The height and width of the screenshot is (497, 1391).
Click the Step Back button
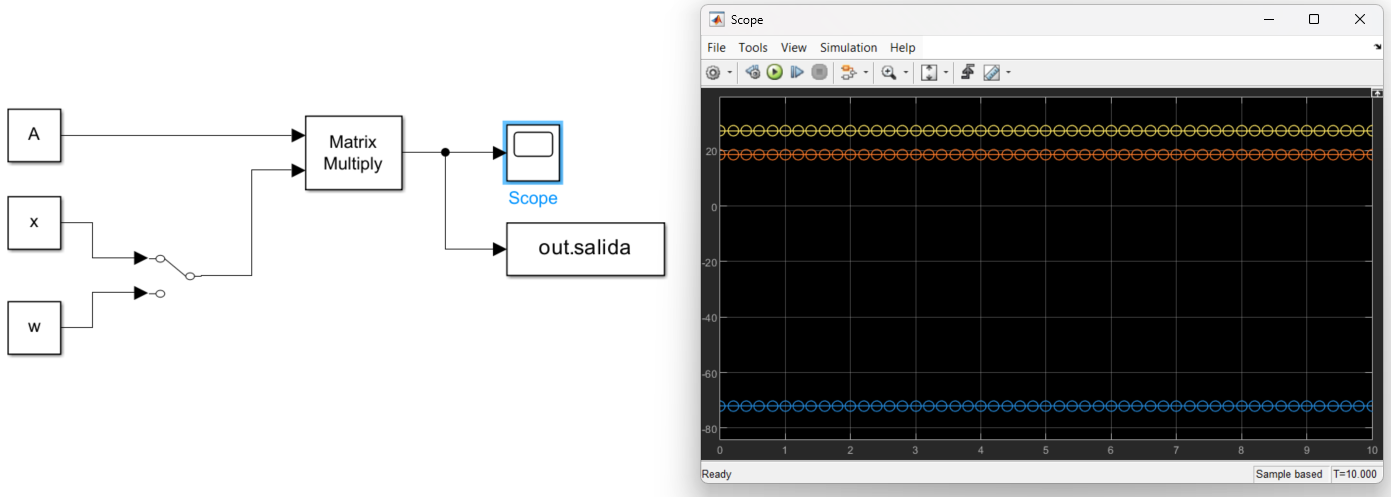pos(753,73)
